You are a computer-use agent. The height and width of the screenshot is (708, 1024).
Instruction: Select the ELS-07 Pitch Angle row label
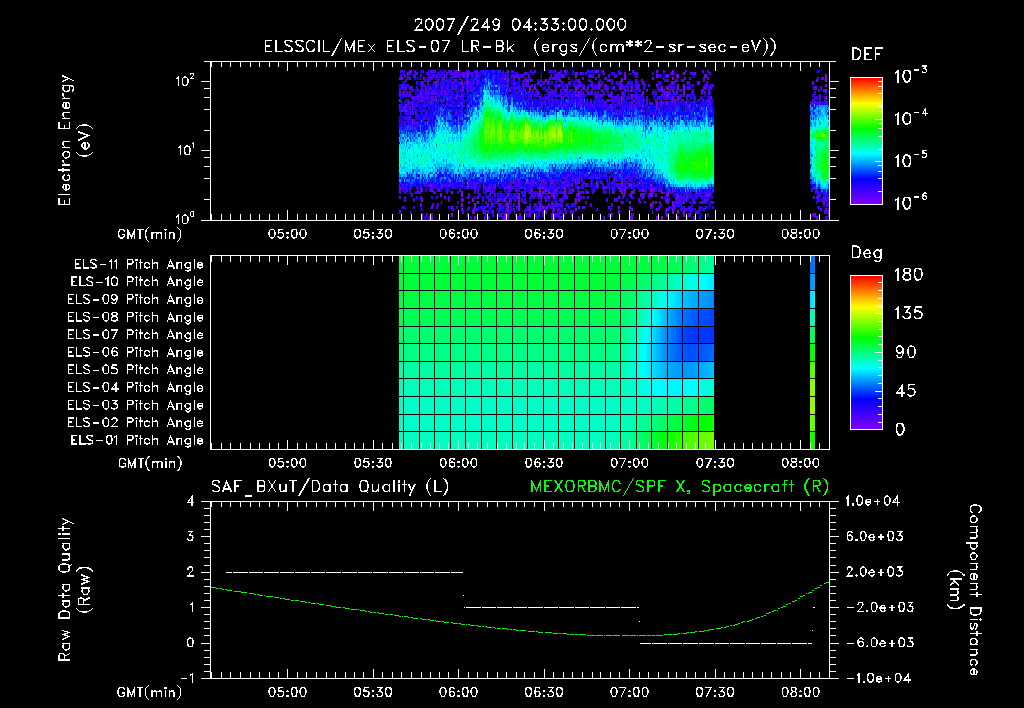[136, 334]
